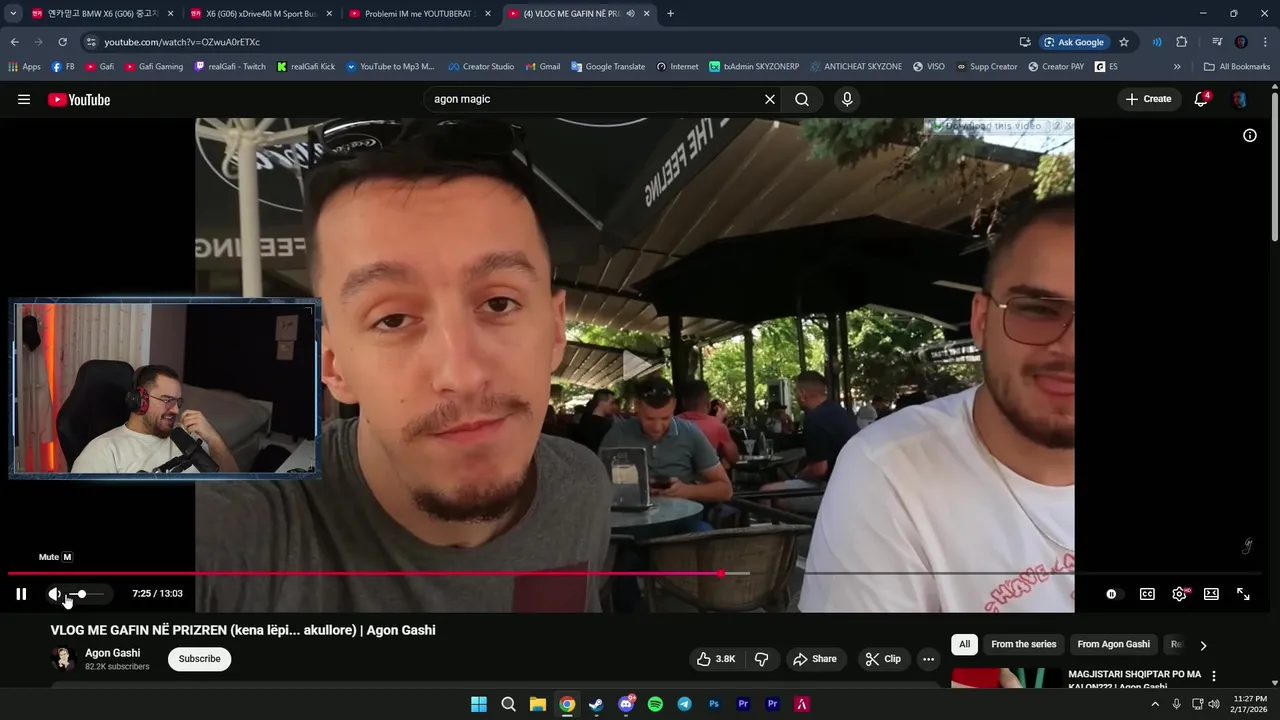The image size is (1280, 720).
Task: Close the 'Download this video' overlay
Action: pos(1068,126)
